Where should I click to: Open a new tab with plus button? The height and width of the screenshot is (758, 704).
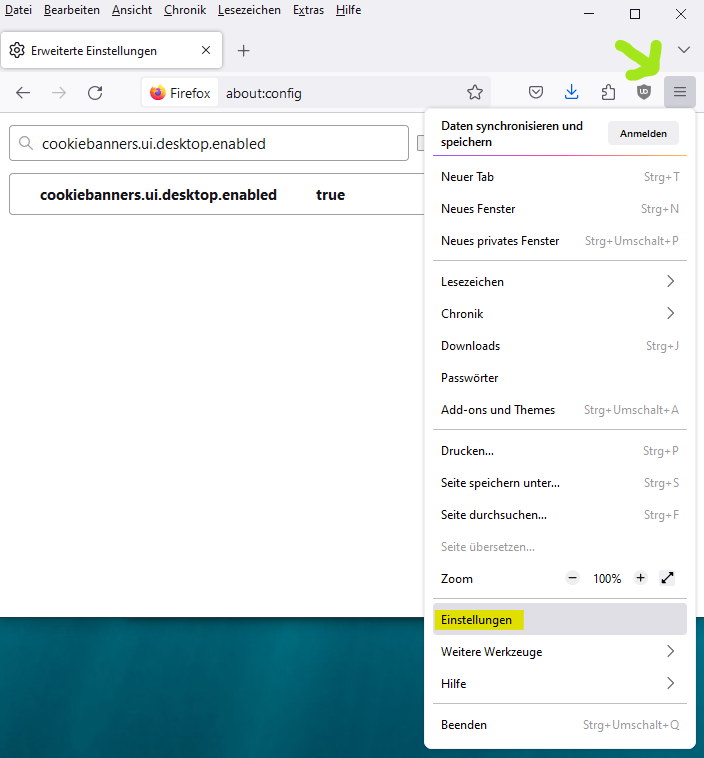243,50
